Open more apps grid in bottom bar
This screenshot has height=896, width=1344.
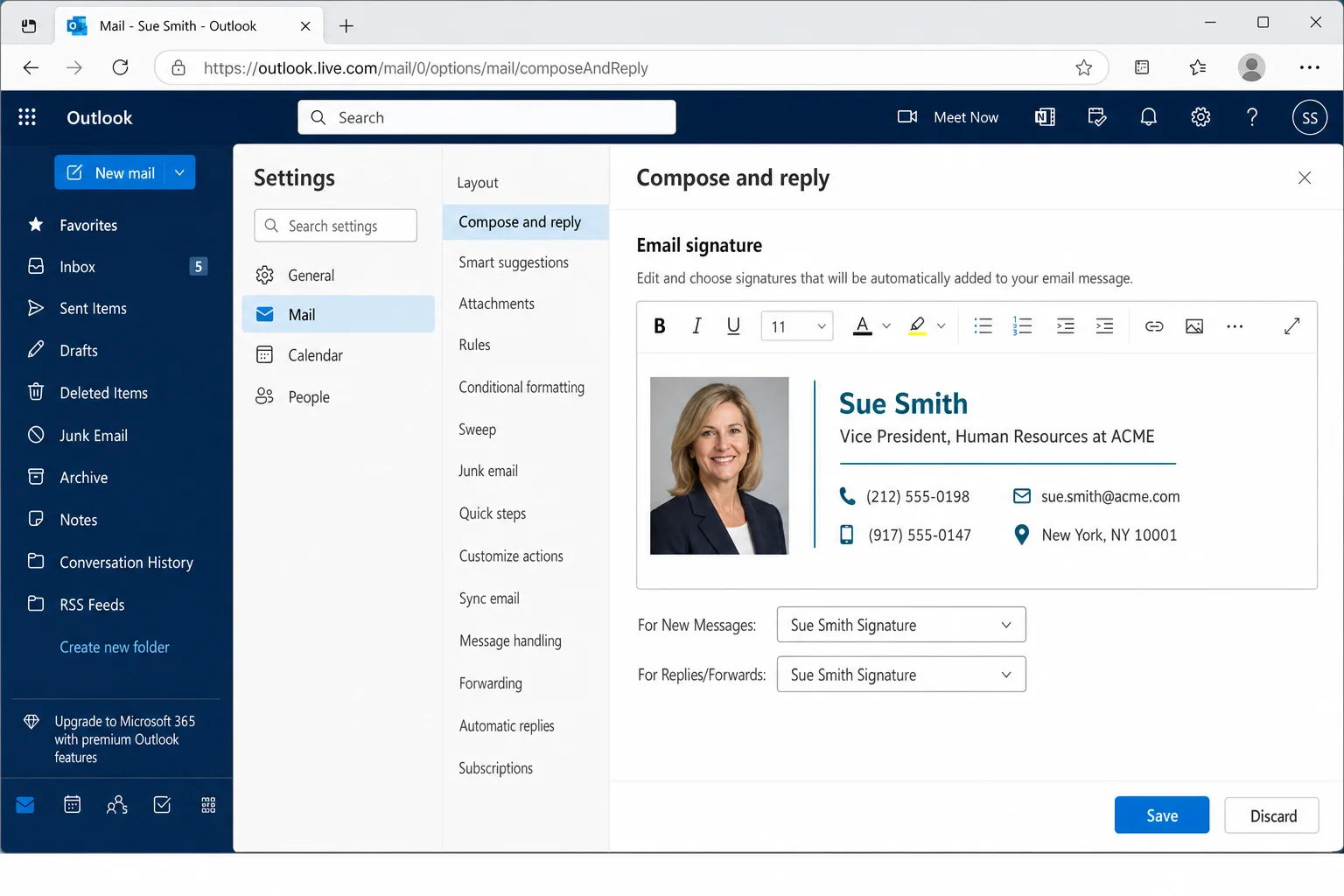click(208, 805)
